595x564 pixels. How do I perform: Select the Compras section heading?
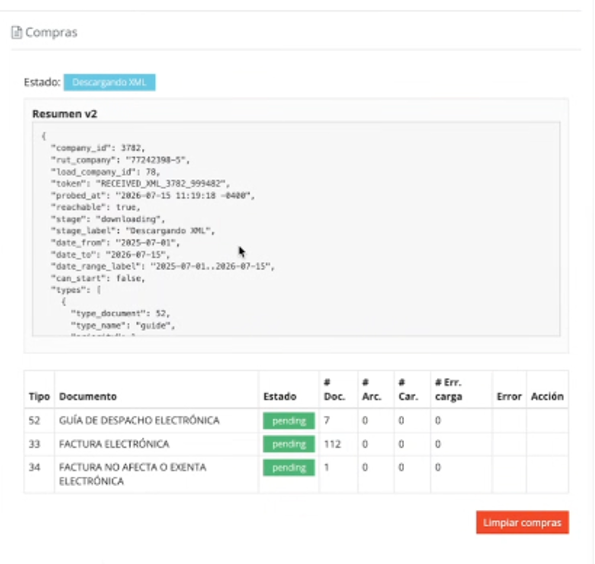(x=51, y=33)
